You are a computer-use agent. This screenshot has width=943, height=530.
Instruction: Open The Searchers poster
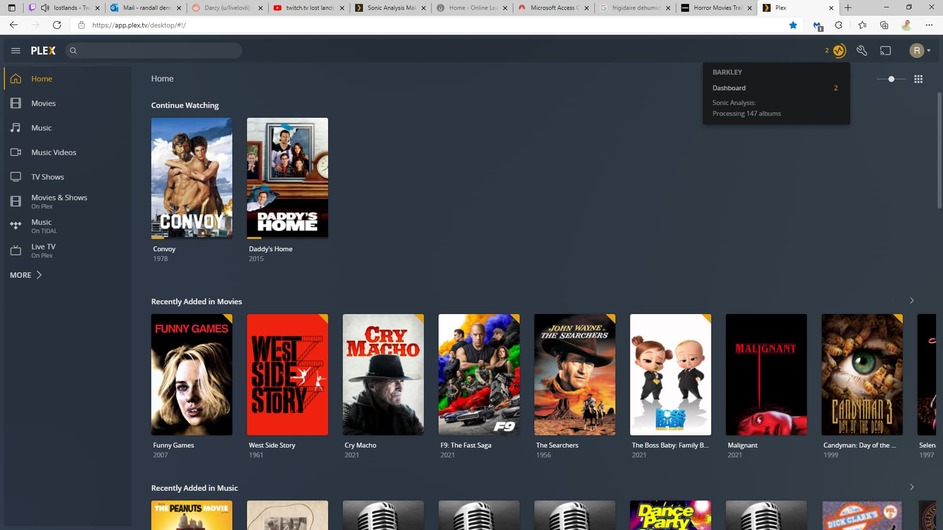pyautogui.click(x=574, y=375)
